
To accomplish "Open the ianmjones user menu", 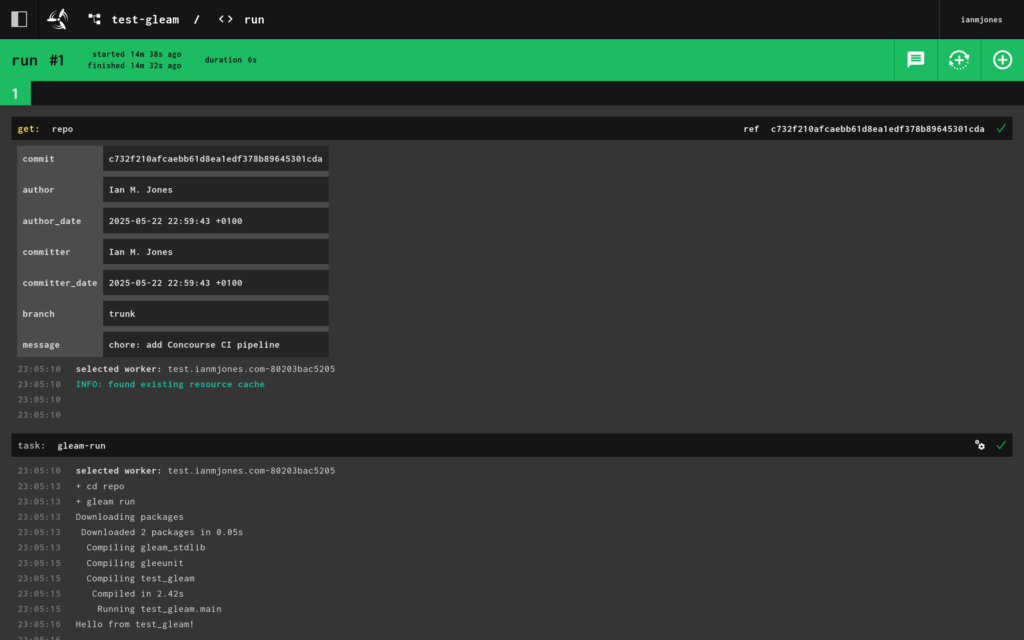I will click(x=981, y=20).
